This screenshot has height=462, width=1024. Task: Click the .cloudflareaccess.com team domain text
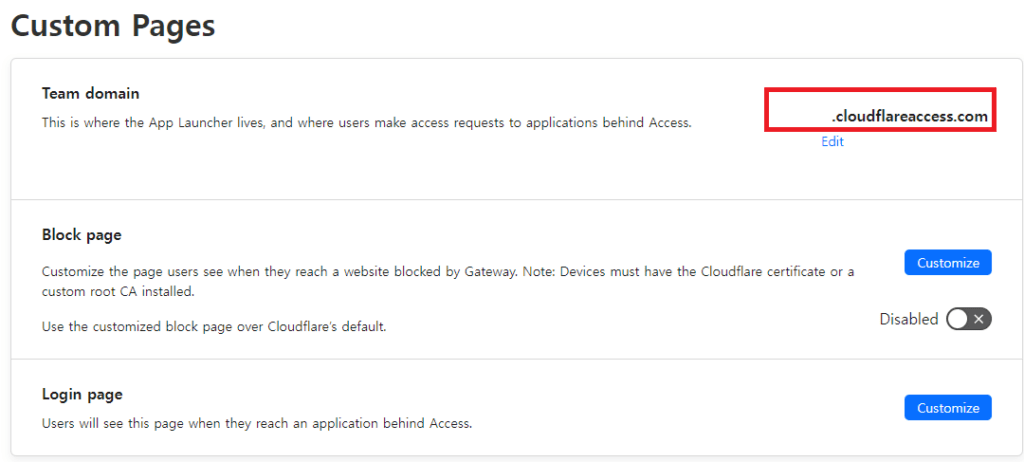[910, 116]
